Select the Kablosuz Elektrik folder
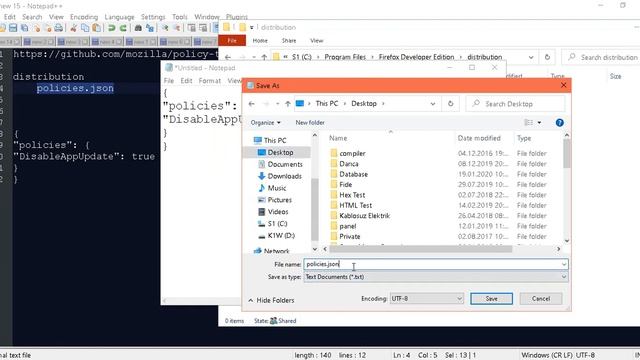This screenshot has height=360, width=640. (x=364, y=216)
